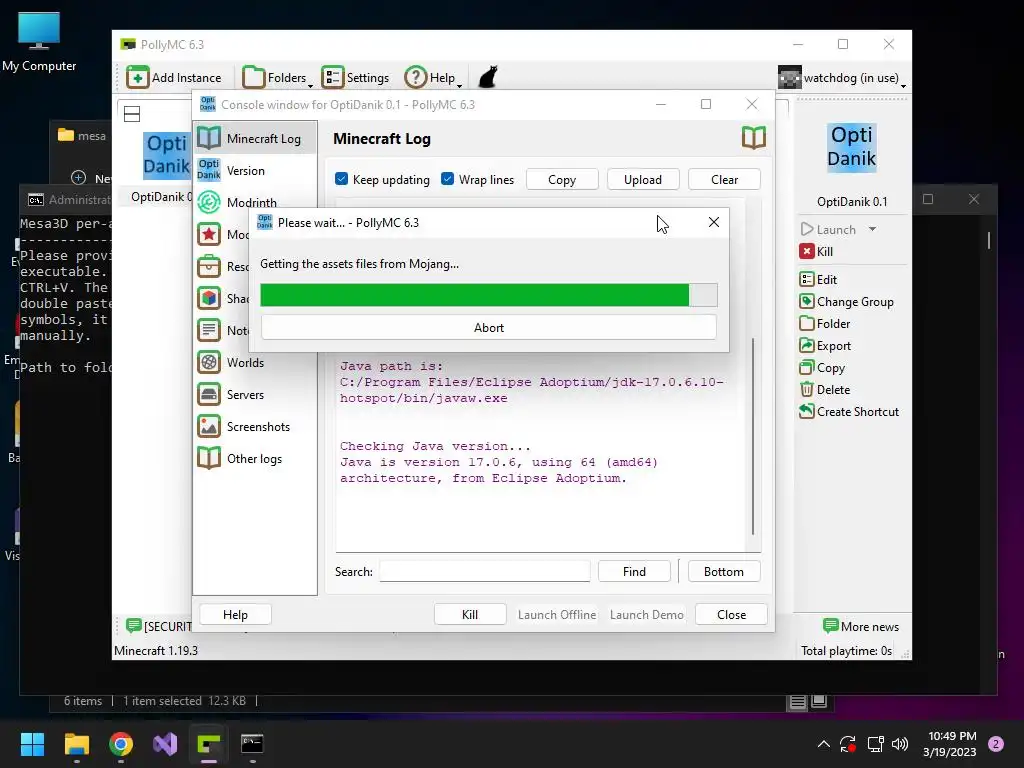Export the OptiDanik instance
1024x768 pixels.
click(x=825, y=346)
